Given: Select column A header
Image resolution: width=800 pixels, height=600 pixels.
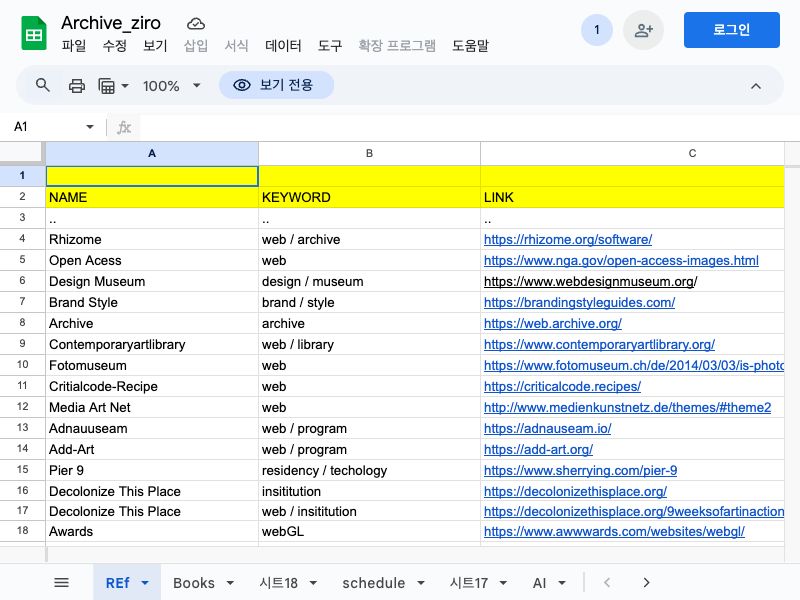Looking at the screenshot, I should [152, 153].
